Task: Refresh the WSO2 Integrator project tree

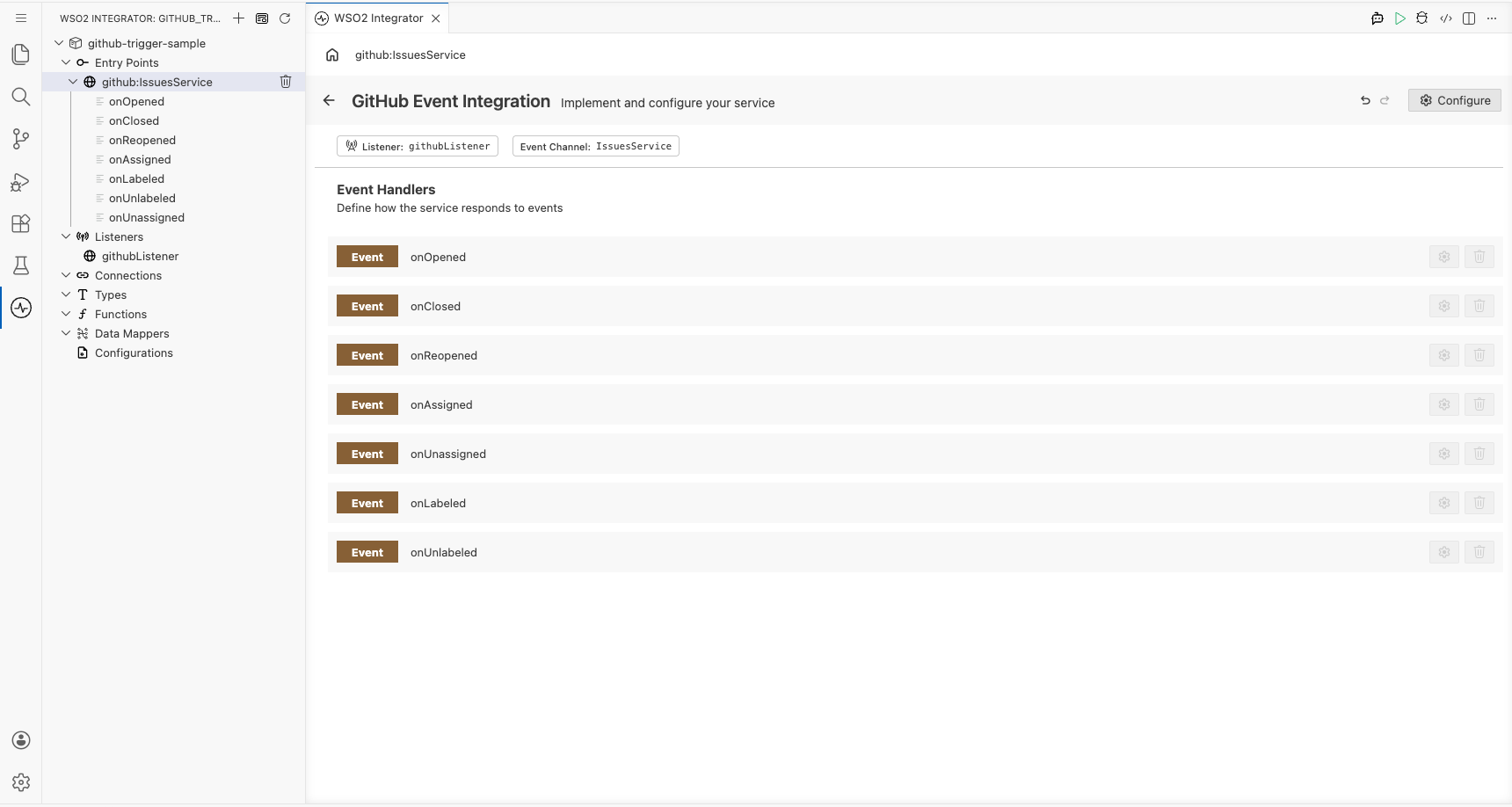Action: pos(285,18)
